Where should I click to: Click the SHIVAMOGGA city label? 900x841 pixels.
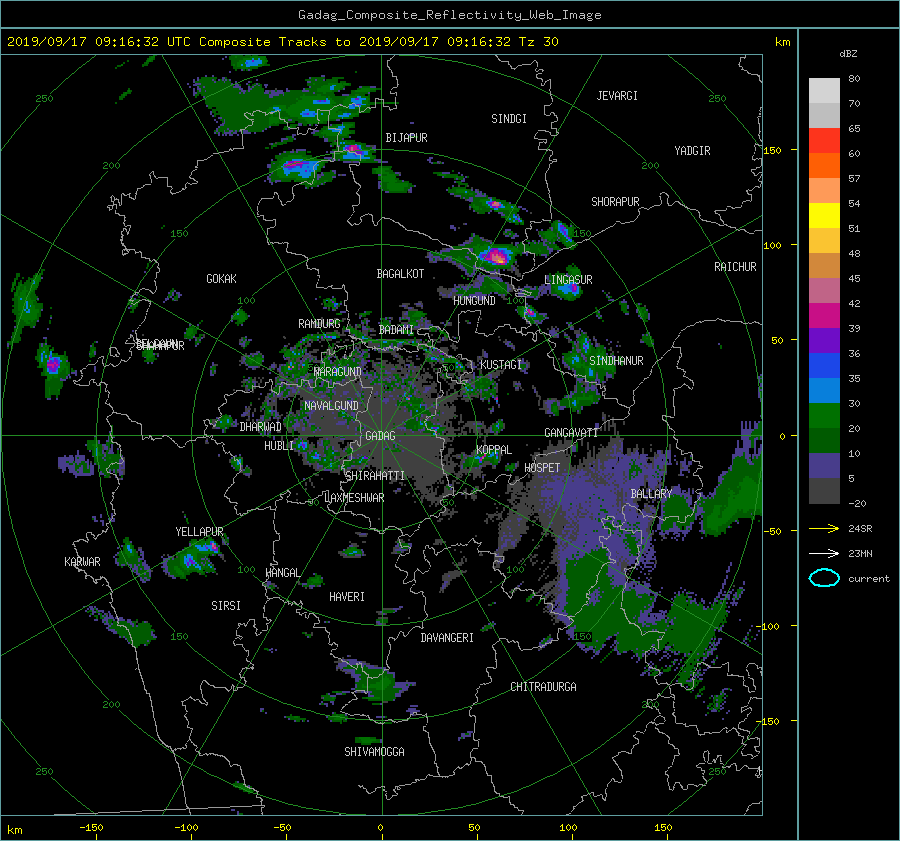(374, 751)
